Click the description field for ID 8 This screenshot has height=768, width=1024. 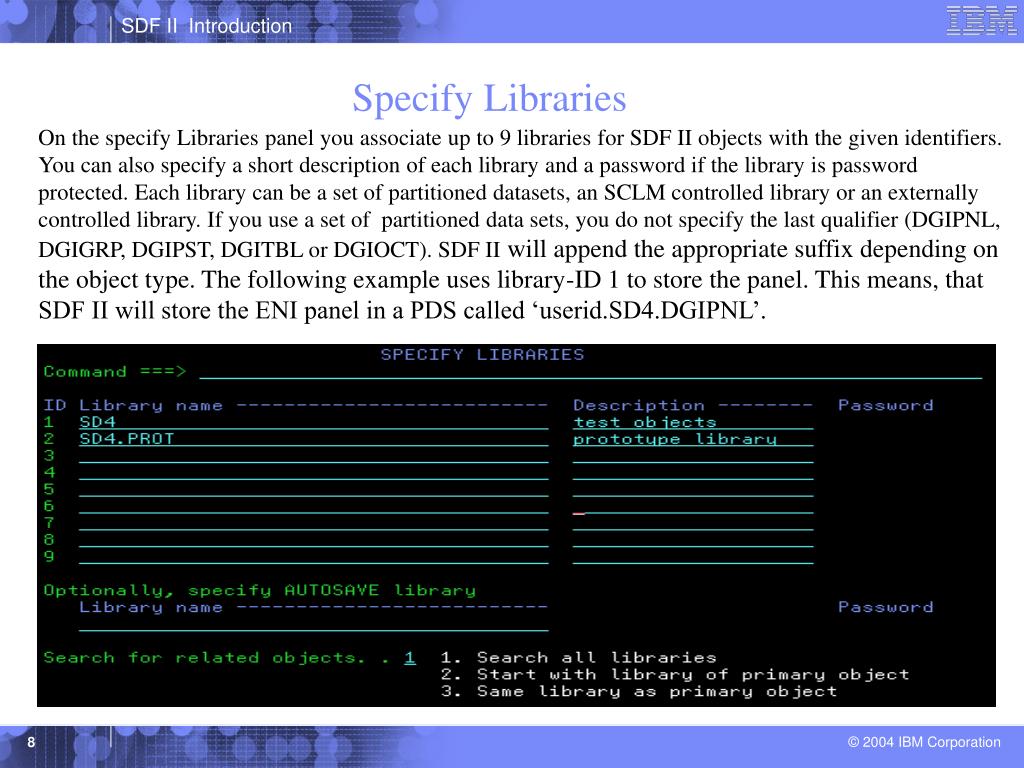(693, 540)
